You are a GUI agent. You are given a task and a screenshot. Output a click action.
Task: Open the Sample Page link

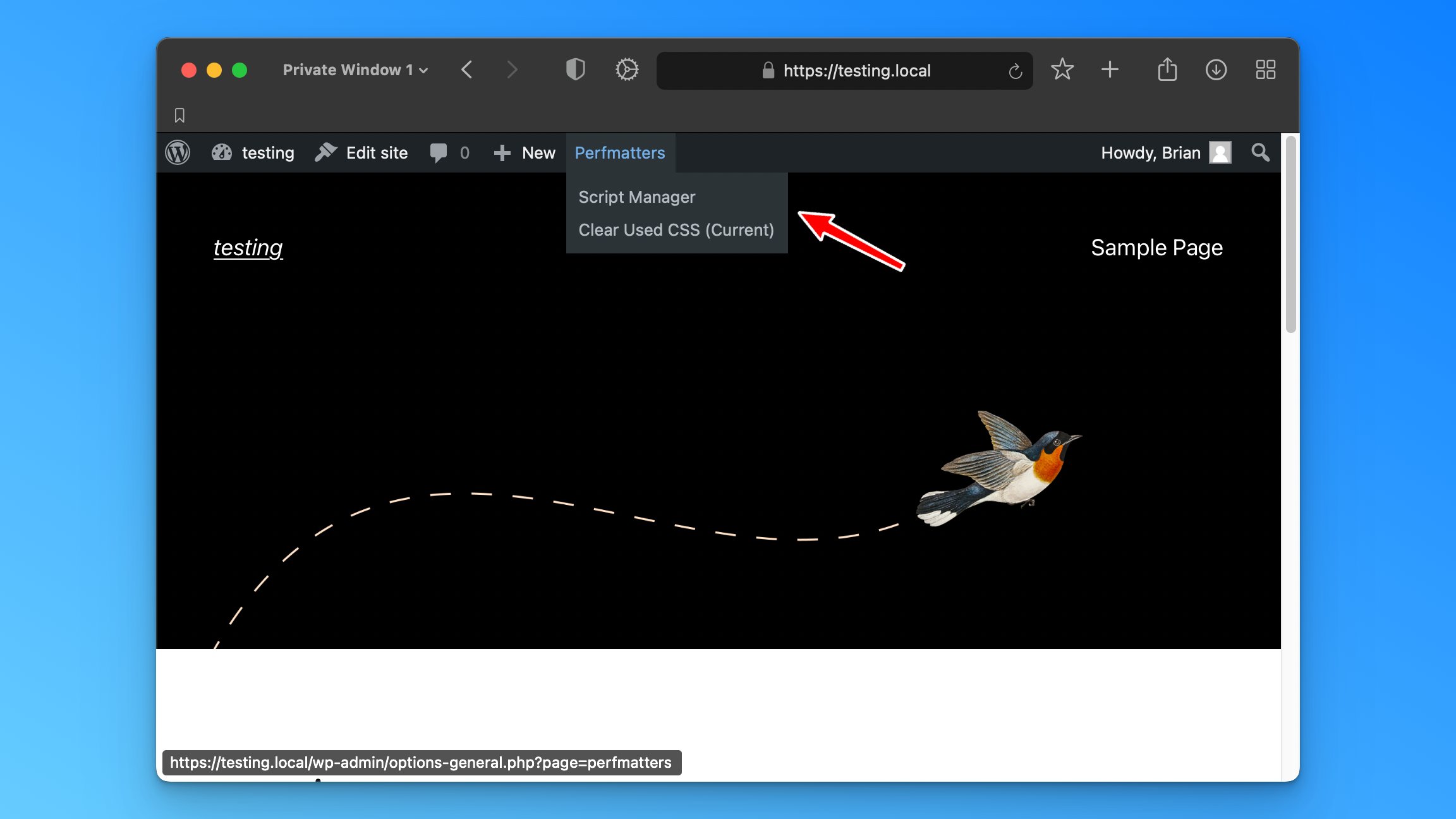[1156, 248]
